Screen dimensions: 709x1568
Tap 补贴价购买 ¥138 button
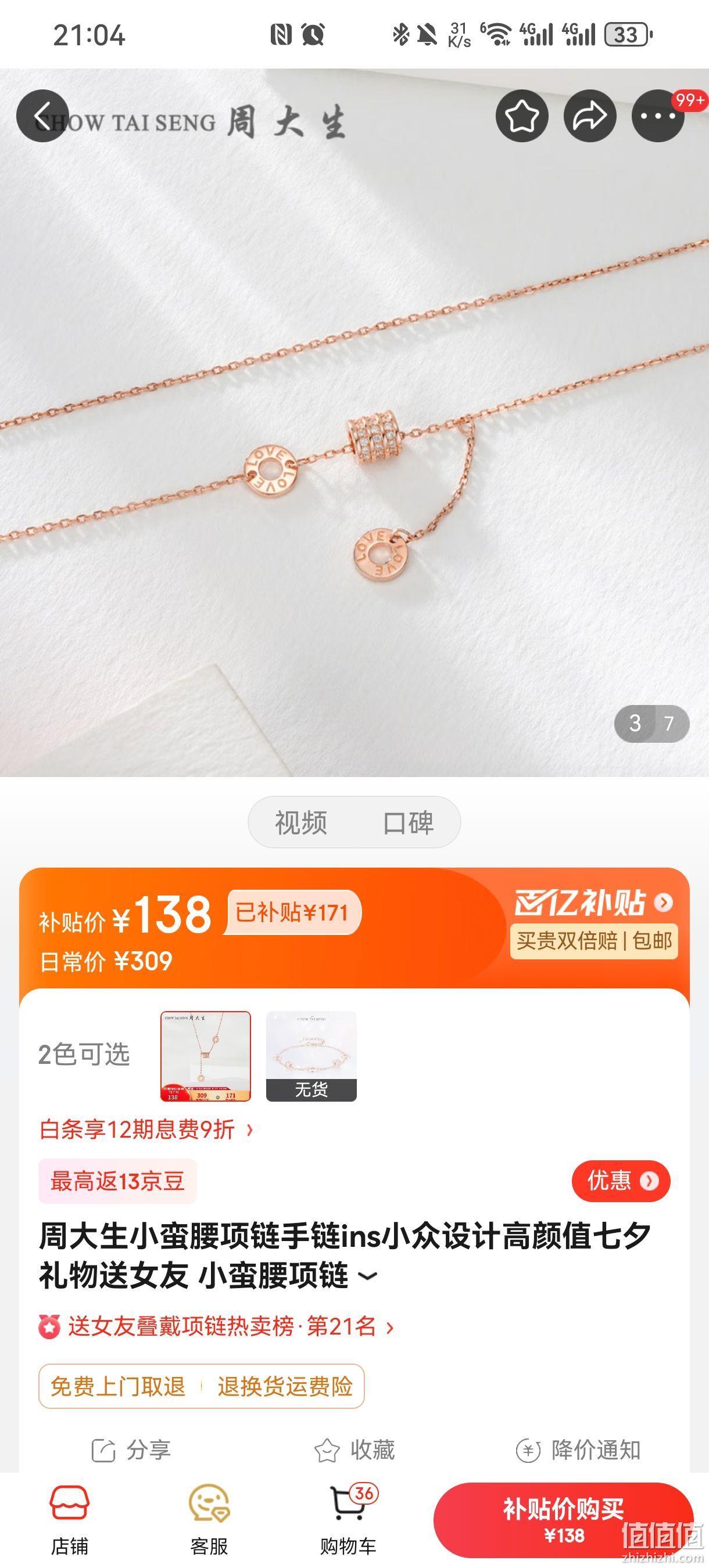(564, 1520)
